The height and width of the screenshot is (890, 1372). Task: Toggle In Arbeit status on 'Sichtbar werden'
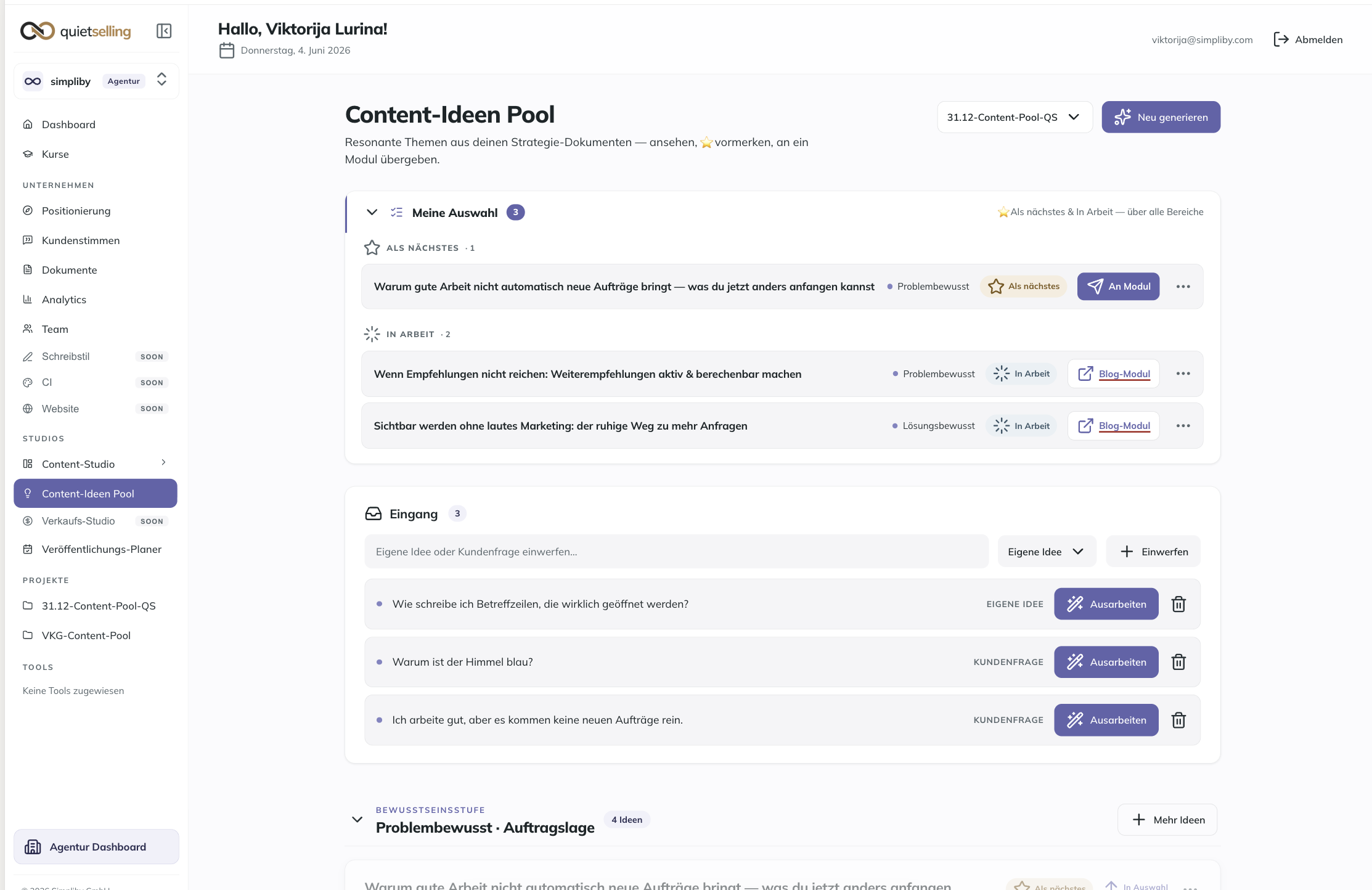(x=1021, y=426)
